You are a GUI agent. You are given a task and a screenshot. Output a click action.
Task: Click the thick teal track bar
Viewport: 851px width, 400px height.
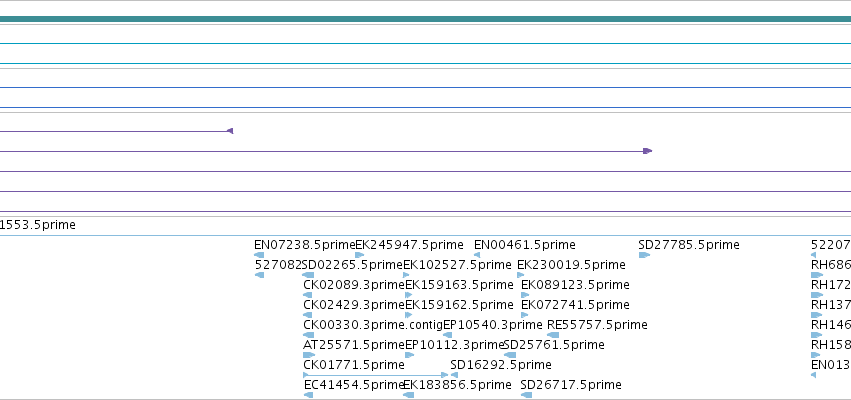coord(426,20)
